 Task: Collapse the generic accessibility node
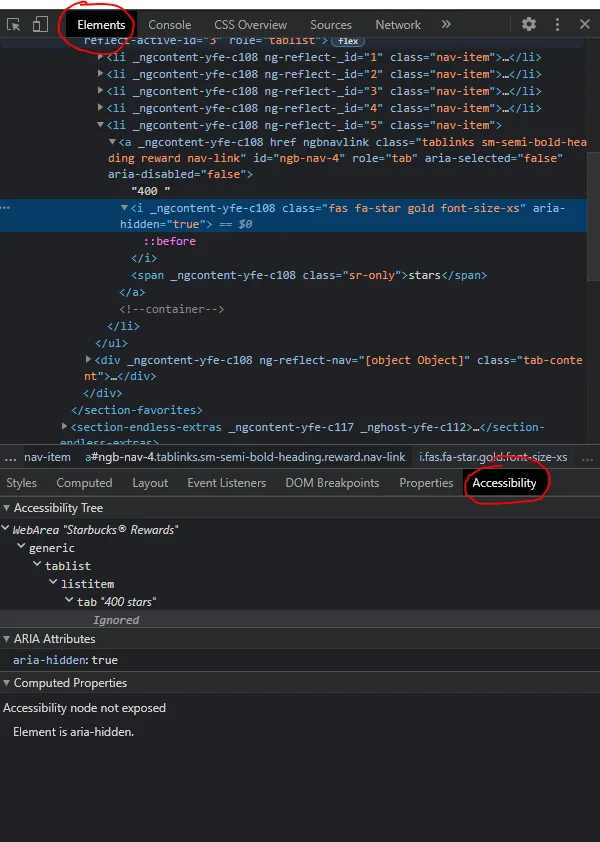pyautogui.click(x=21, y=546)
